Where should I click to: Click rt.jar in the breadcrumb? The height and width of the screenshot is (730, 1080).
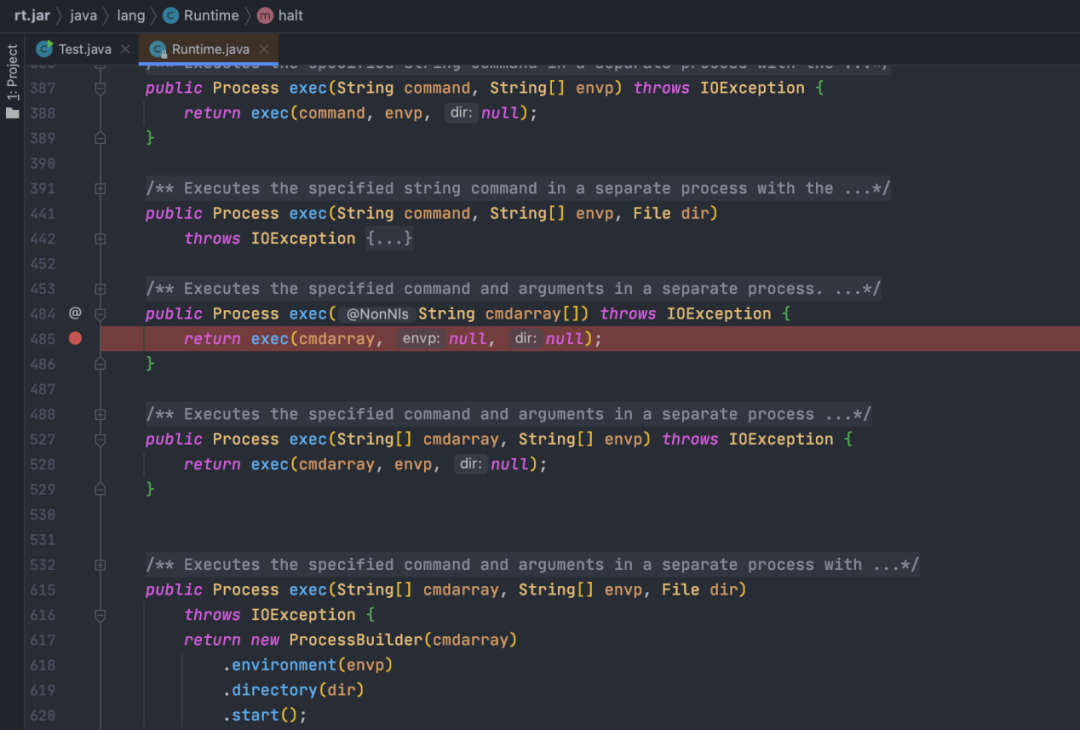coord(32,15)
